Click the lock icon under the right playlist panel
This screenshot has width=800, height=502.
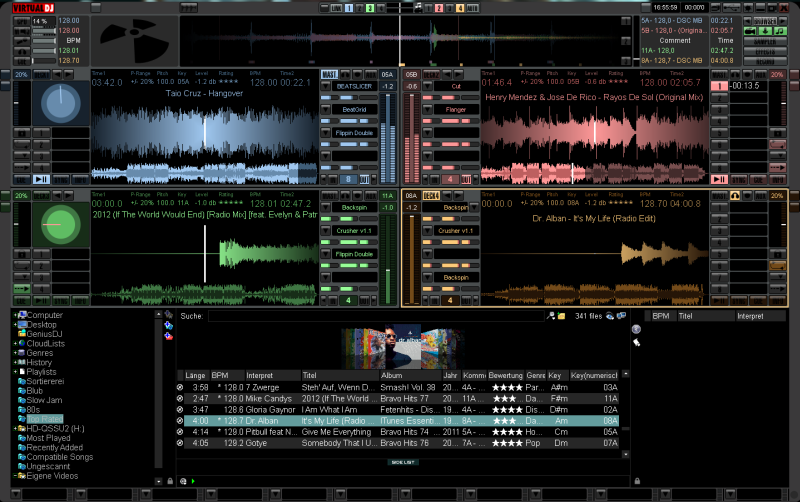[637, 481]
